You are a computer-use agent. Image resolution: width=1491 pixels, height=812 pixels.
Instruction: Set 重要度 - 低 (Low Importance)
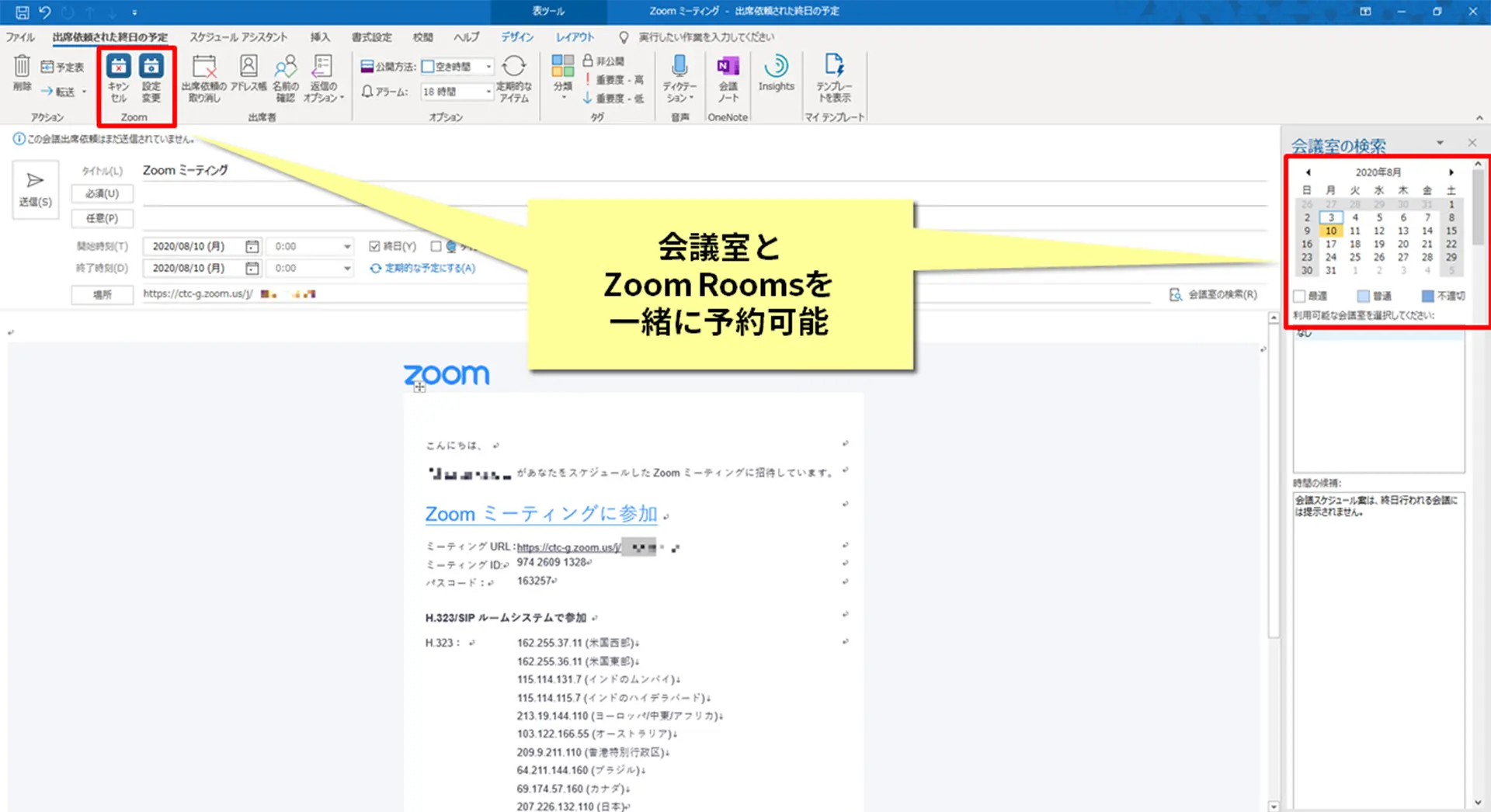pos(613,99)
